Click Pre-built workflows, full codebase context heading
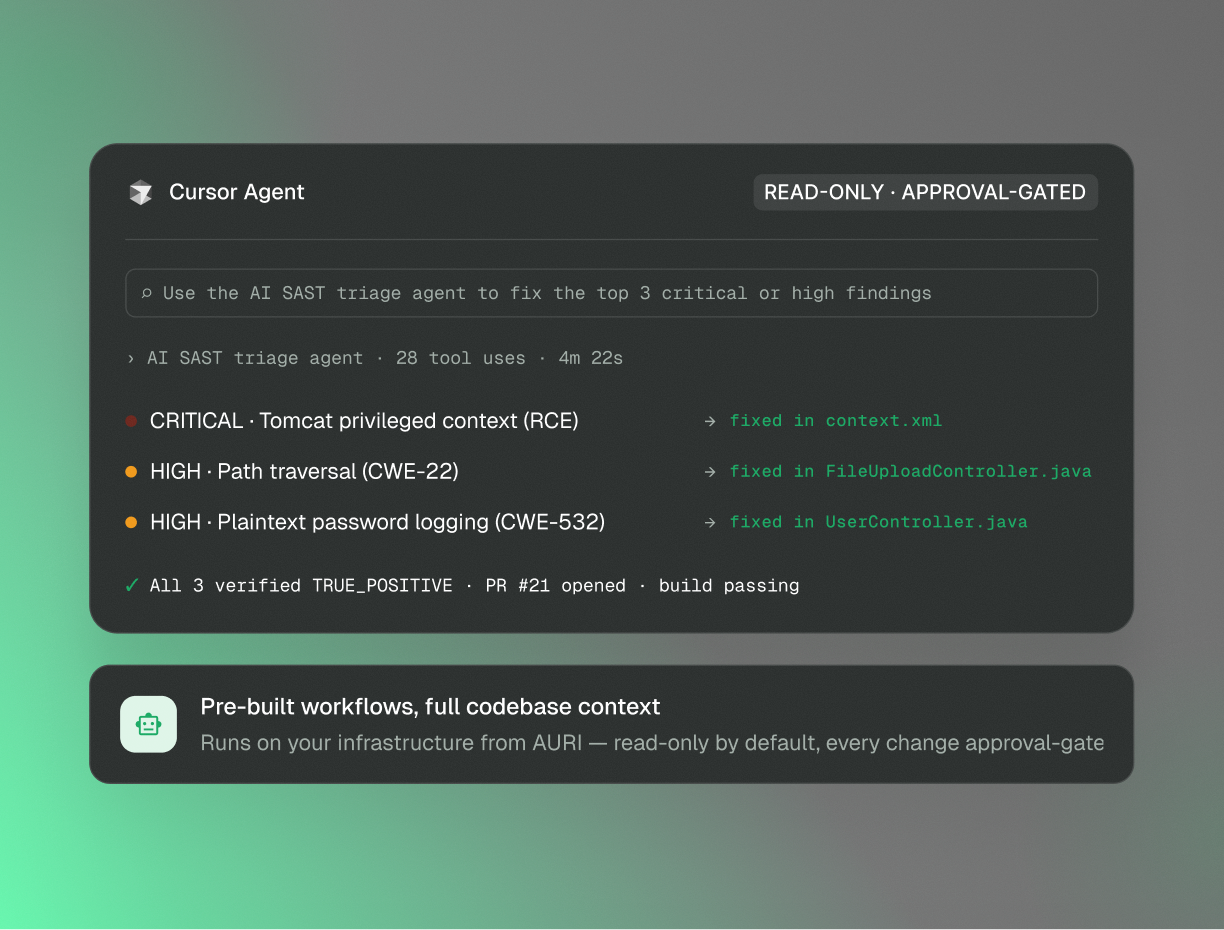This screenshot has height=930, width=1224. [431, 707]
